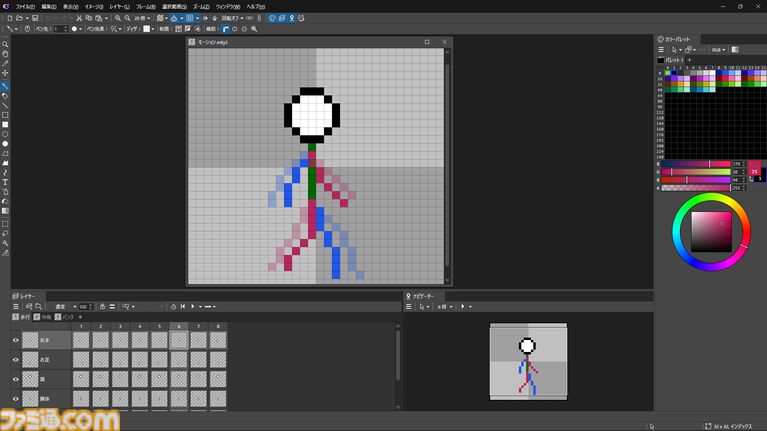The image size is (767, 431).
Task: Open the Navigator 6倍 zoom dropdown
Action: pos(445,307)
